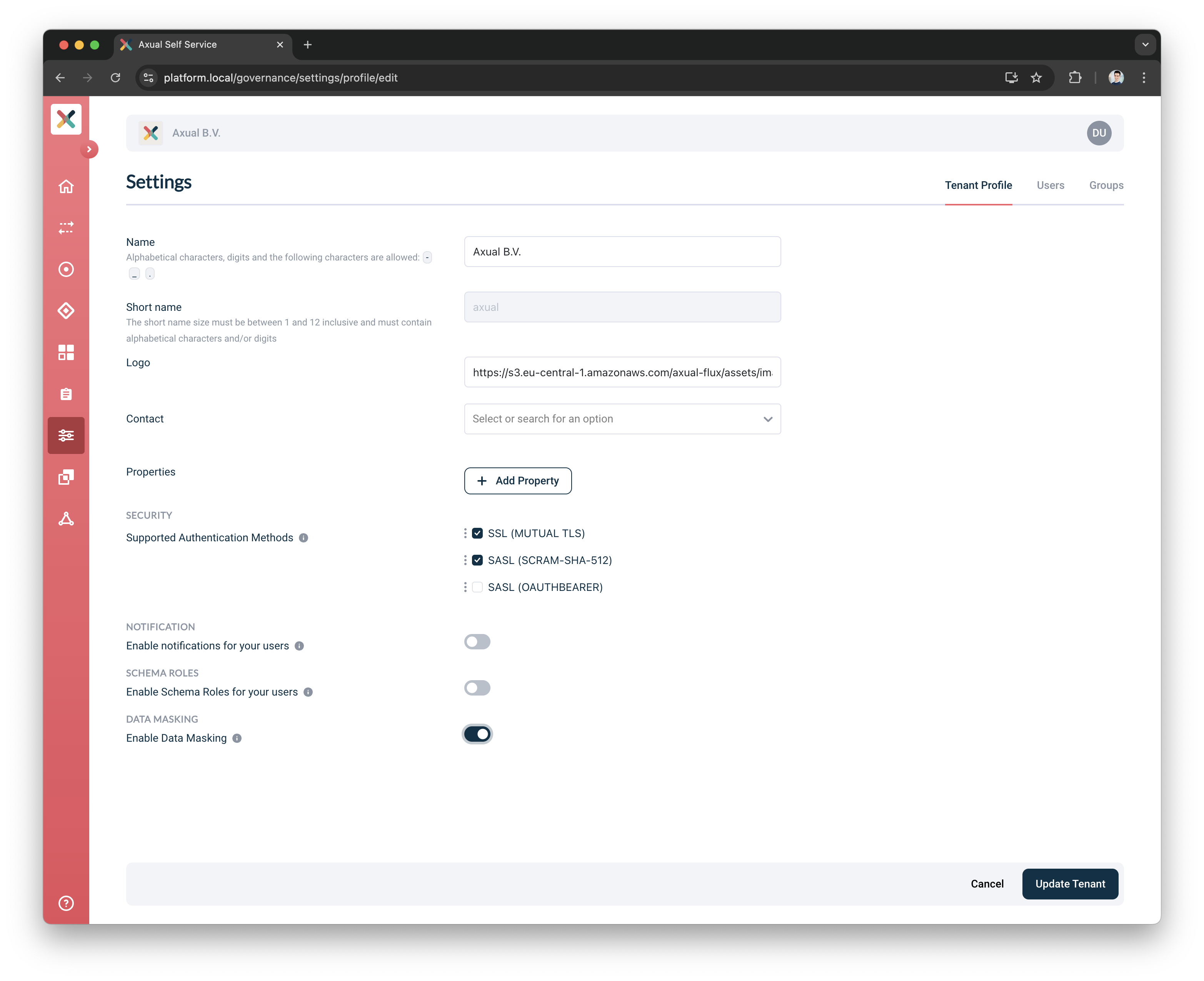The height and width of the screenshot is (981, 1204).
Task: Bookmark this page with the star icon
Action: [1036, 78]
